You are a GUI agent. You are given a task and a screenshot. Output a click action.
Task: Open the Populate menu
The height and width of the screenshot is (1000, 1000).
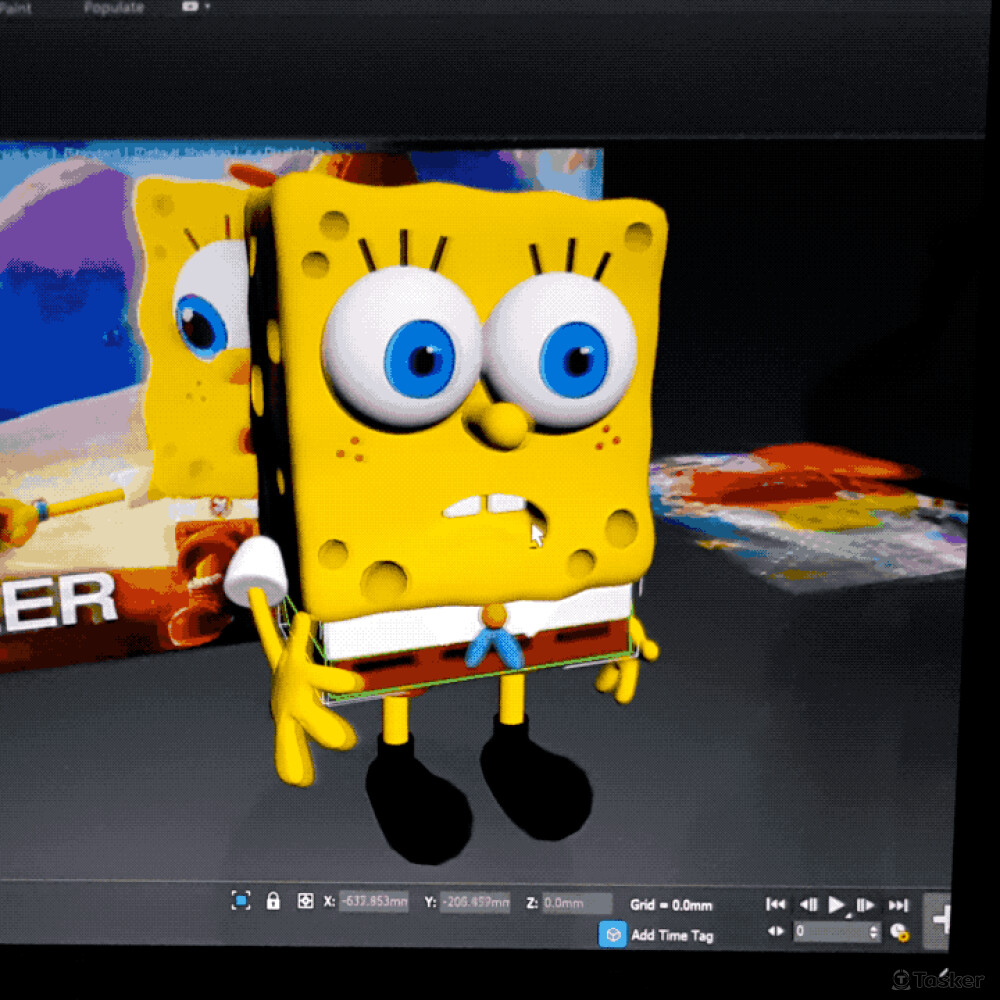(x=113, y=8)
